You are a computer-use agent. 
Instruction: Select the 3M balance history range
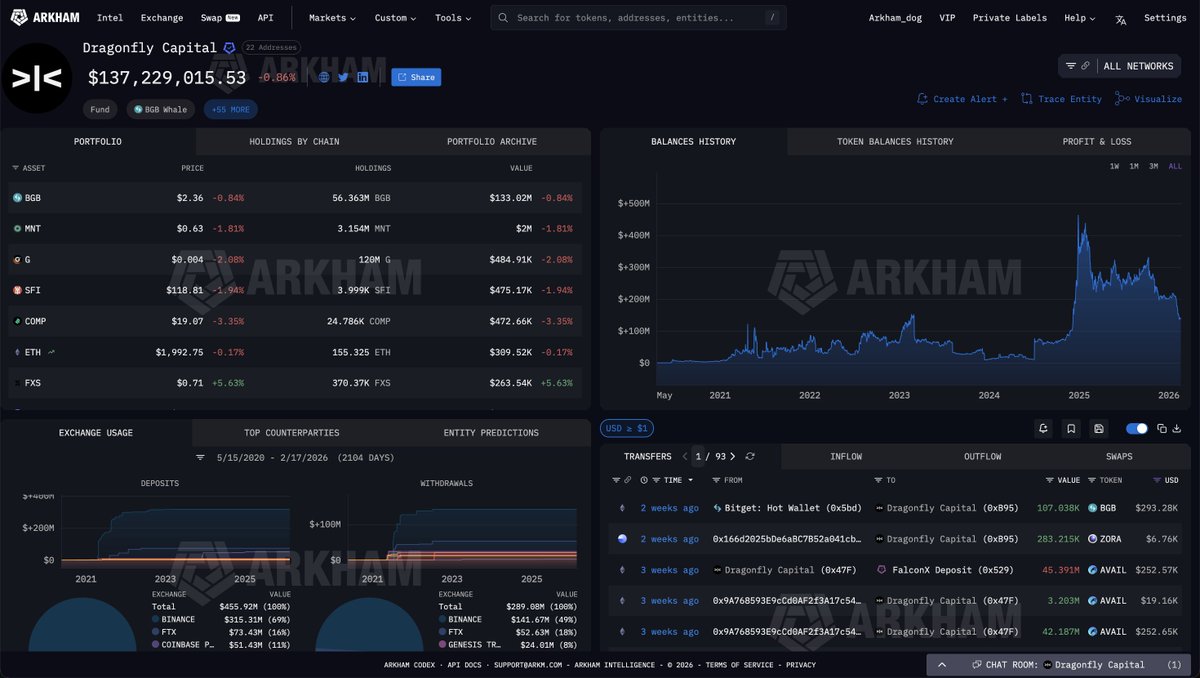[x=1153, y=166]
